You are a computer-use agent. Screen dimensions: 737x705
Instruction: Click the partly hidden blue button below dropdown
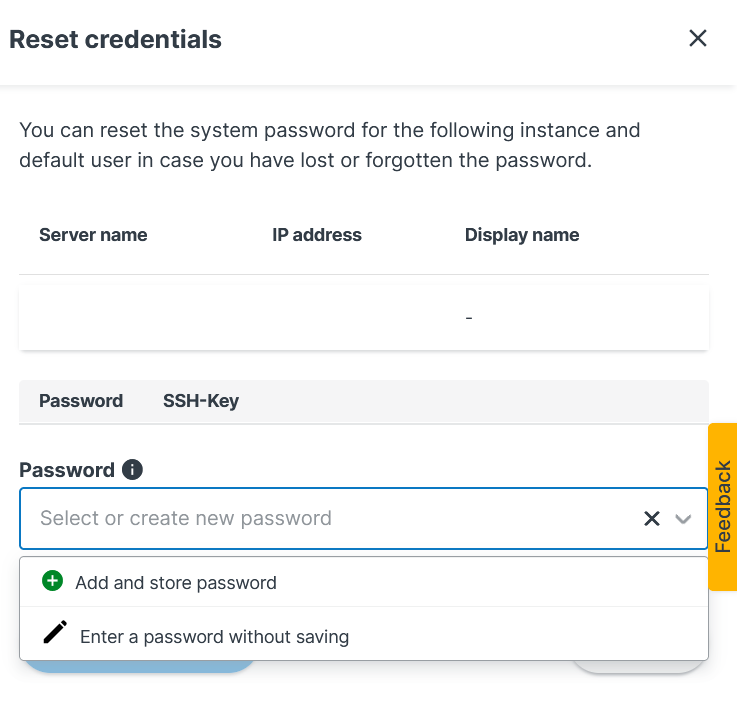coord(140,666)
